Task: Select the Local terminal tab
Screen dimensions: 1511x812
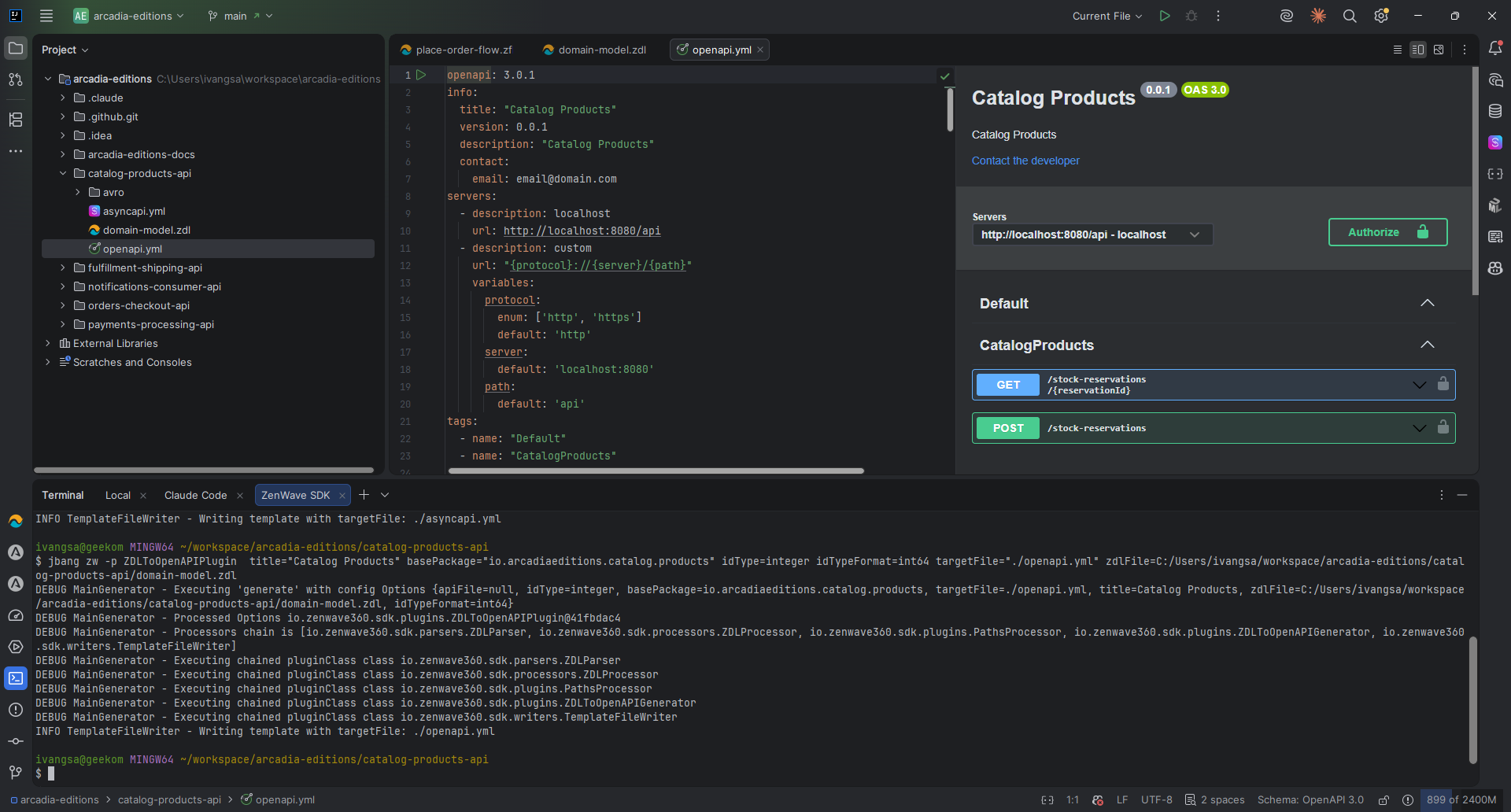Action: point(118,495)
